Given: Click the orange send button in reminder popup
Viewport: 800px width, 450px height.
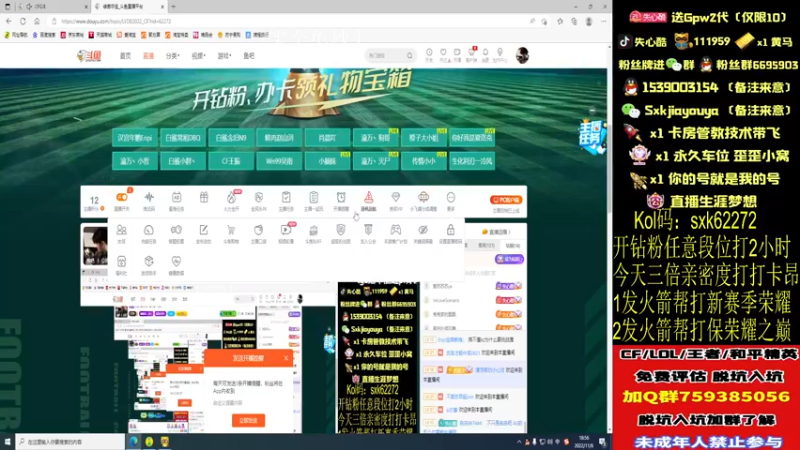Looking at the screenshot, I should tap(248, 420).
